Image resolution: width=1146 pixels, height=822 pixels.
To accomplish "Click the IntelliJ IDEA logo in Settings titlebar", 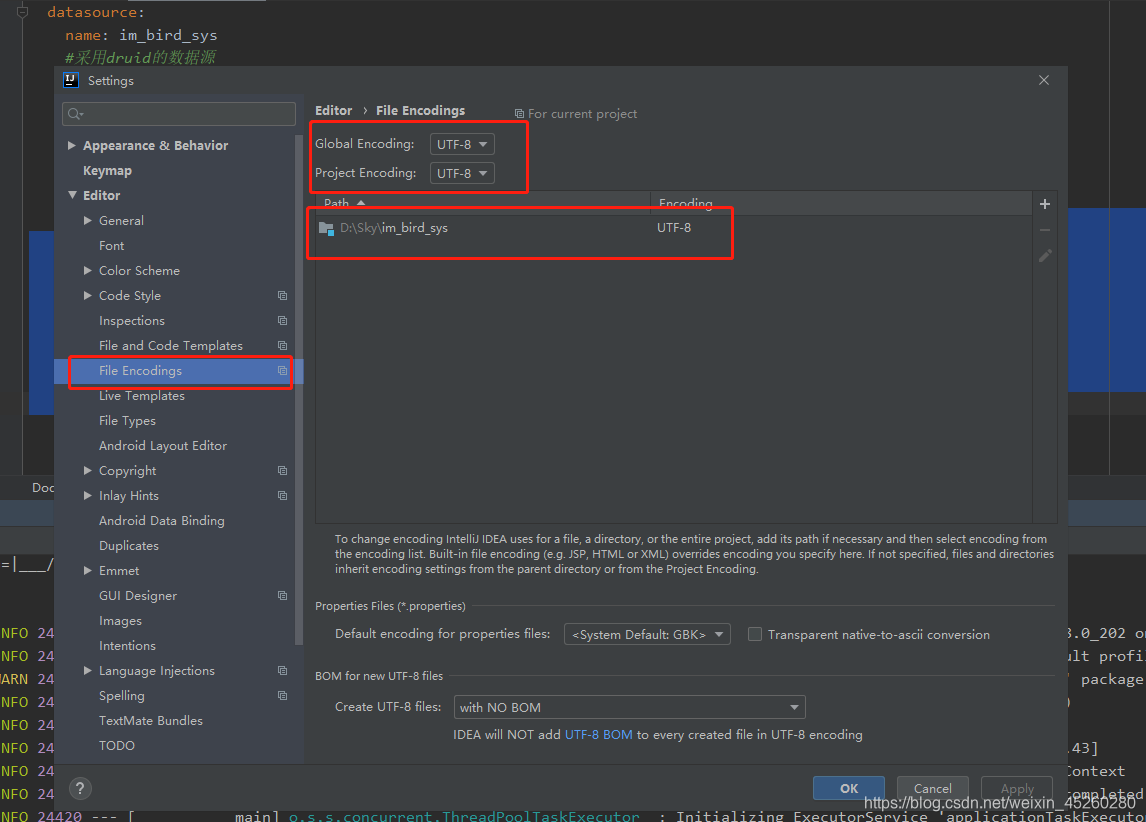I will pos(69,80).
